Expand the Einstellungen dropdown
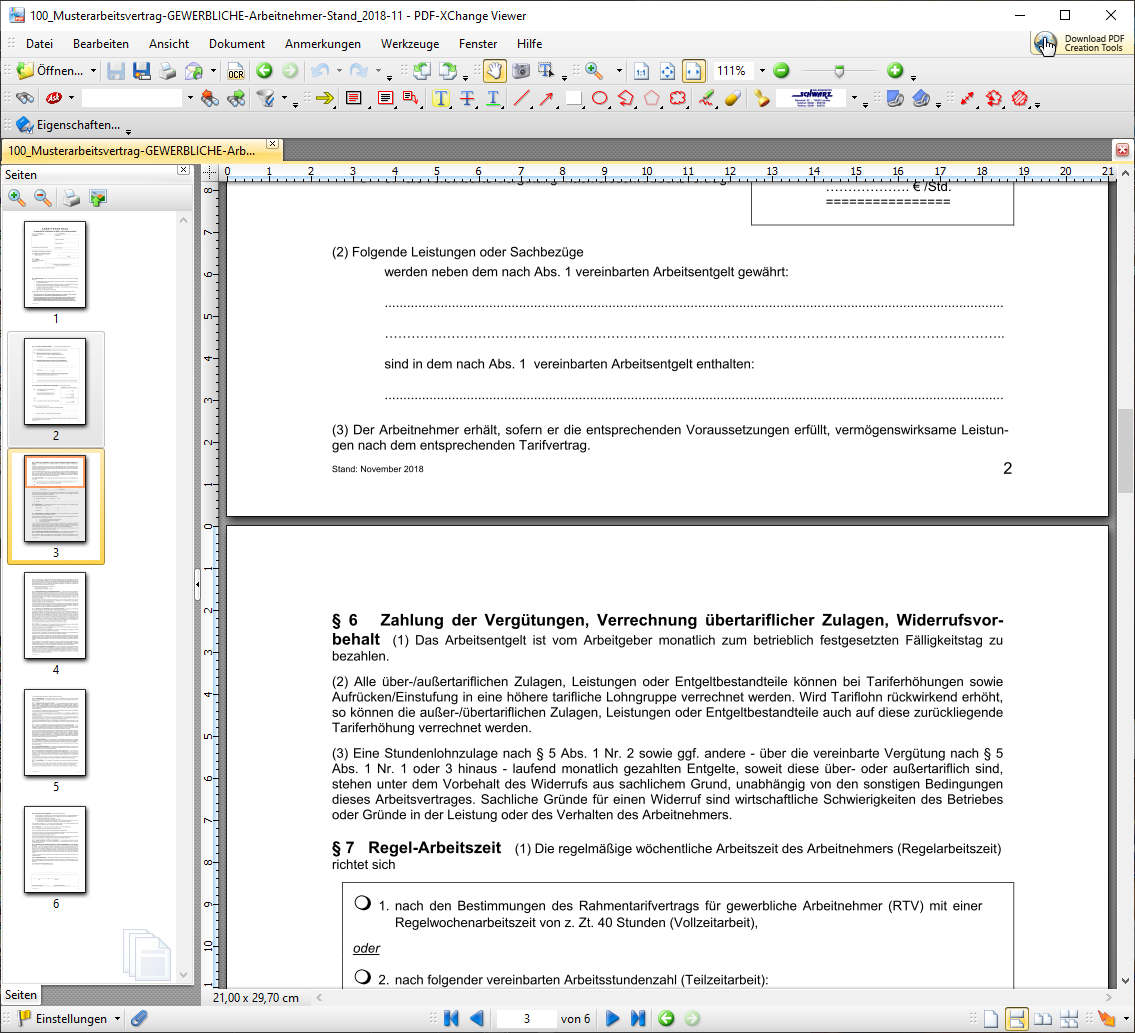Screen dimensions: 1135x1033 tap(117, 1019)
